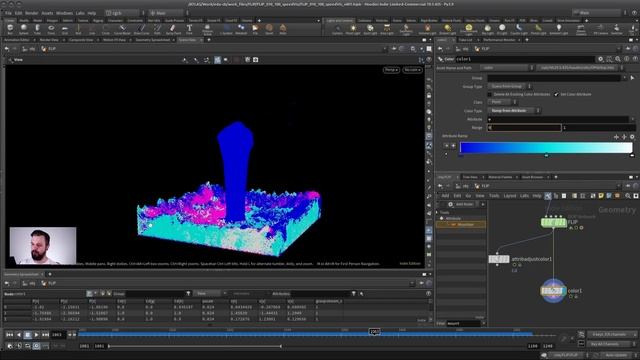The height and width of the screenshot is (360, 640).
Task: Click play forward on the playbar
Action: (36, 335)
